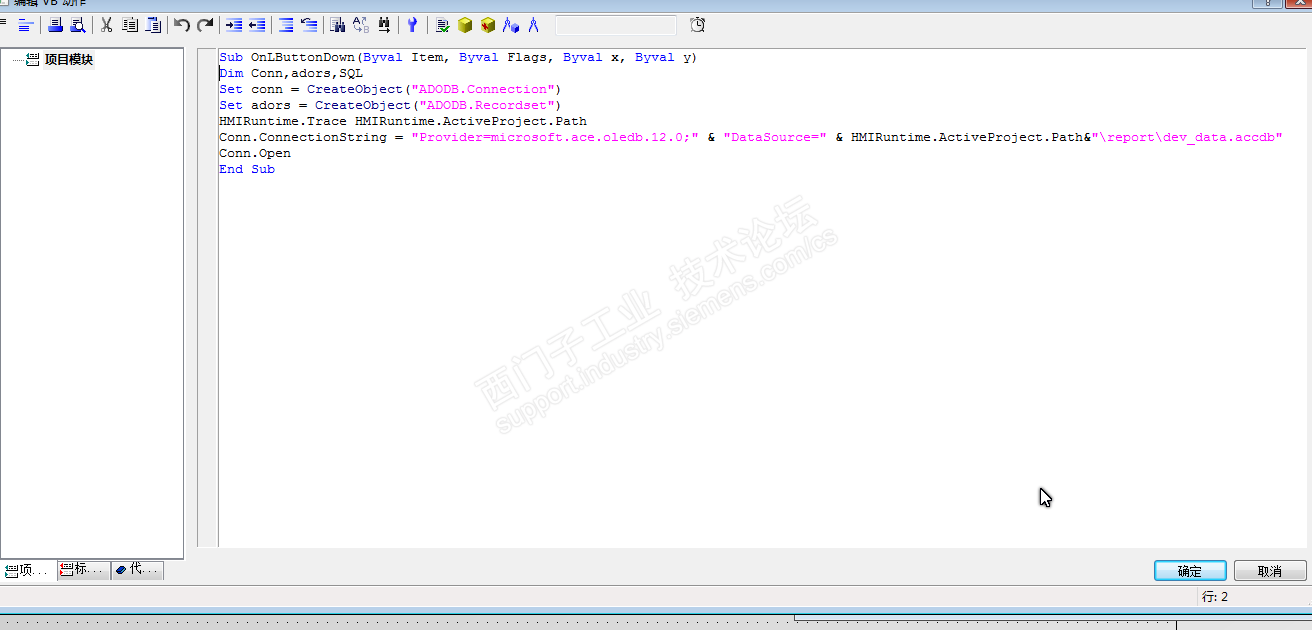The height and width of the screenshot is (630, 1312).
Task: Click the HMIRuntime.Trace code line
Action: [x=403, y=121]
